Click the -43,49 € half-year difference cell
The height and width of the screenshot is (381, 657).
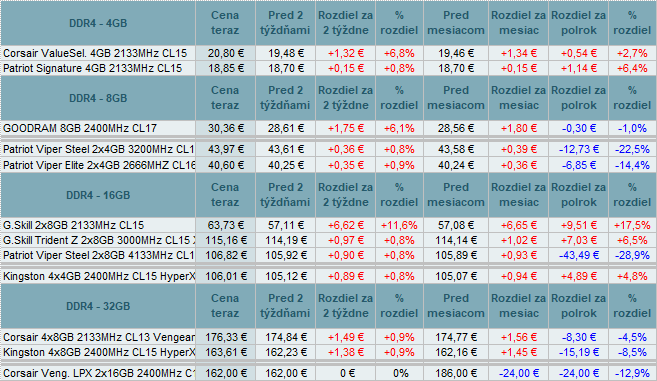(579, 255)
